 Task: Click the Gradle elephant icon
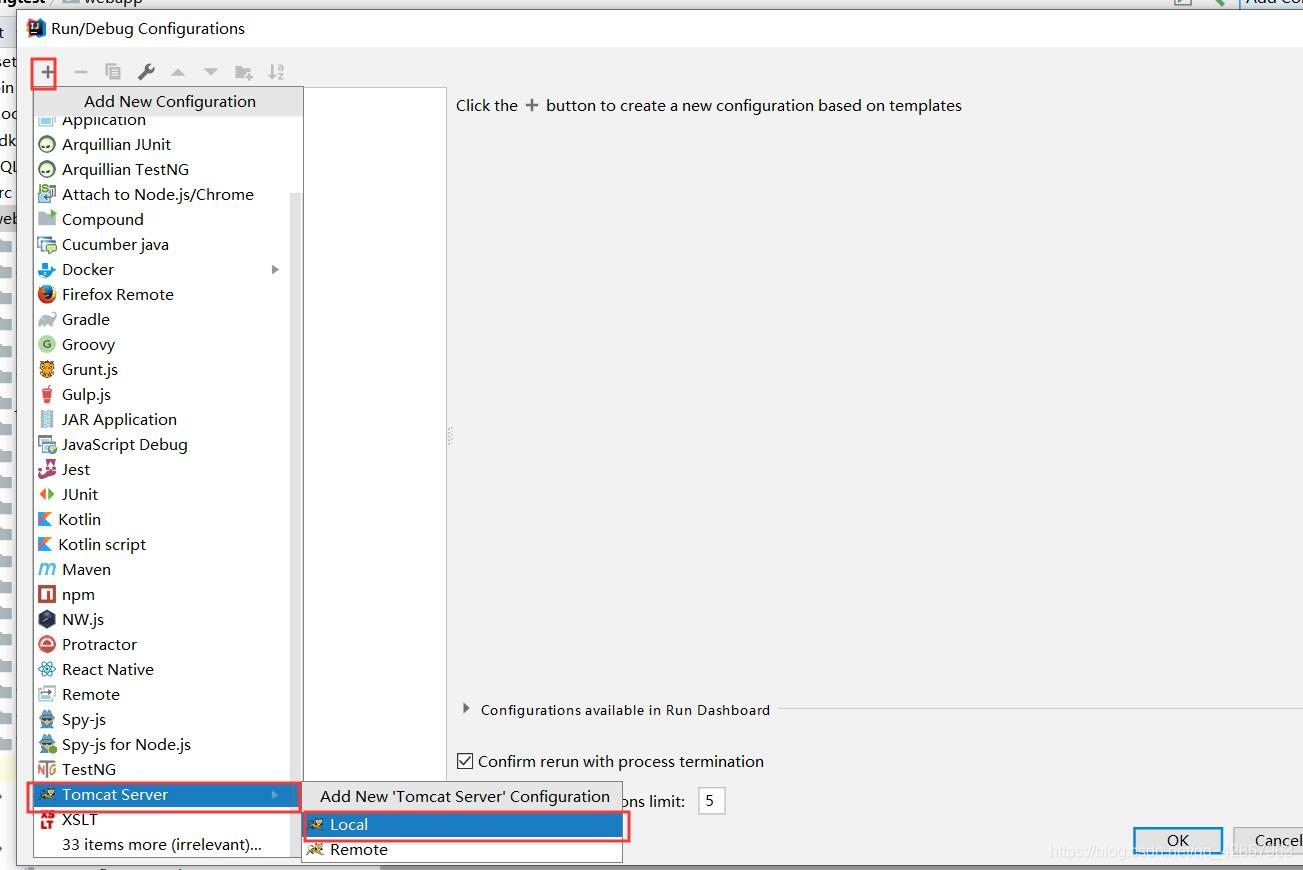click(x=46, y=320)
